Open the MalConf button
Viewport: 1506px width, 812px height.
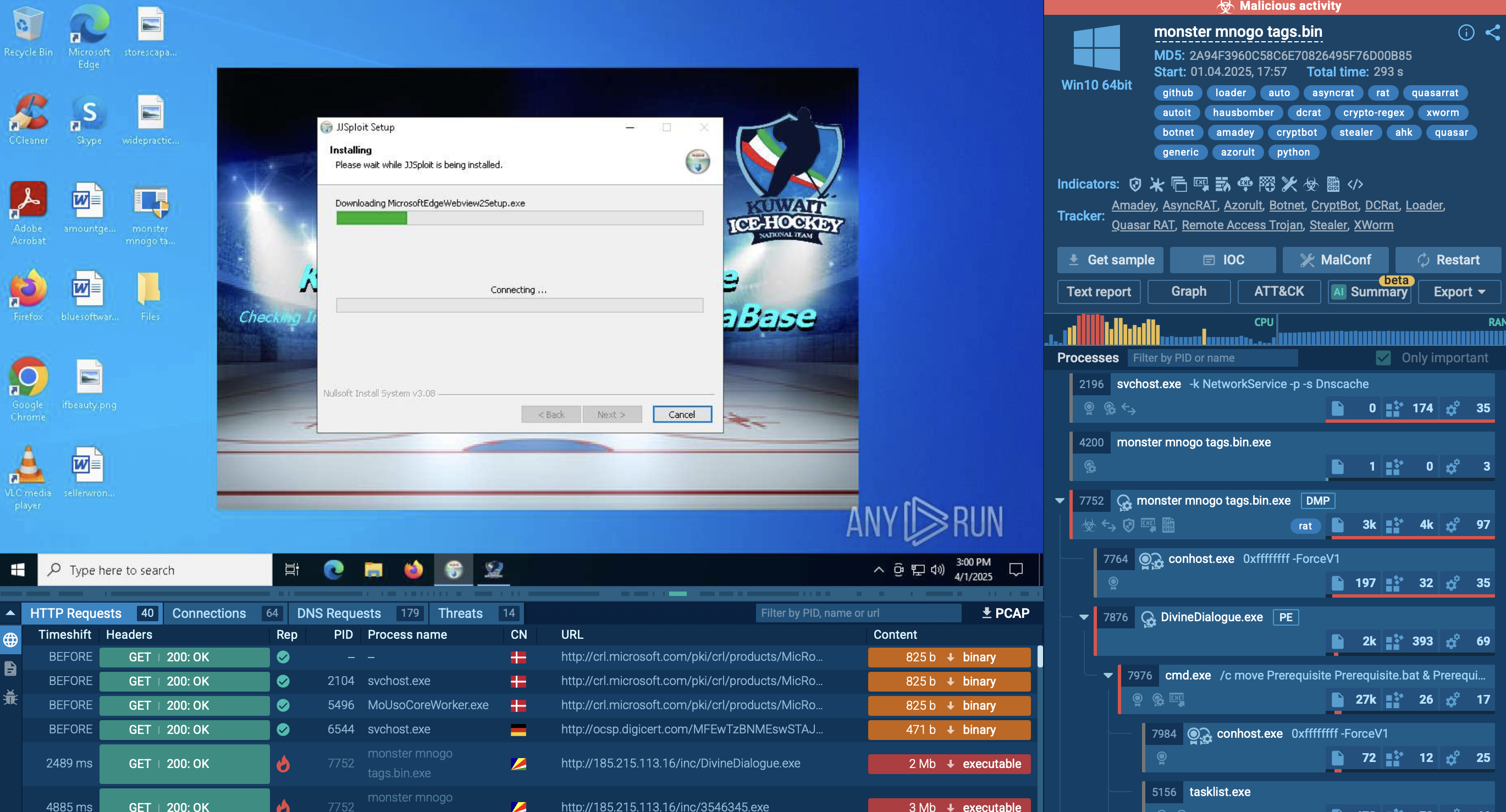[x=1336, y=260]
